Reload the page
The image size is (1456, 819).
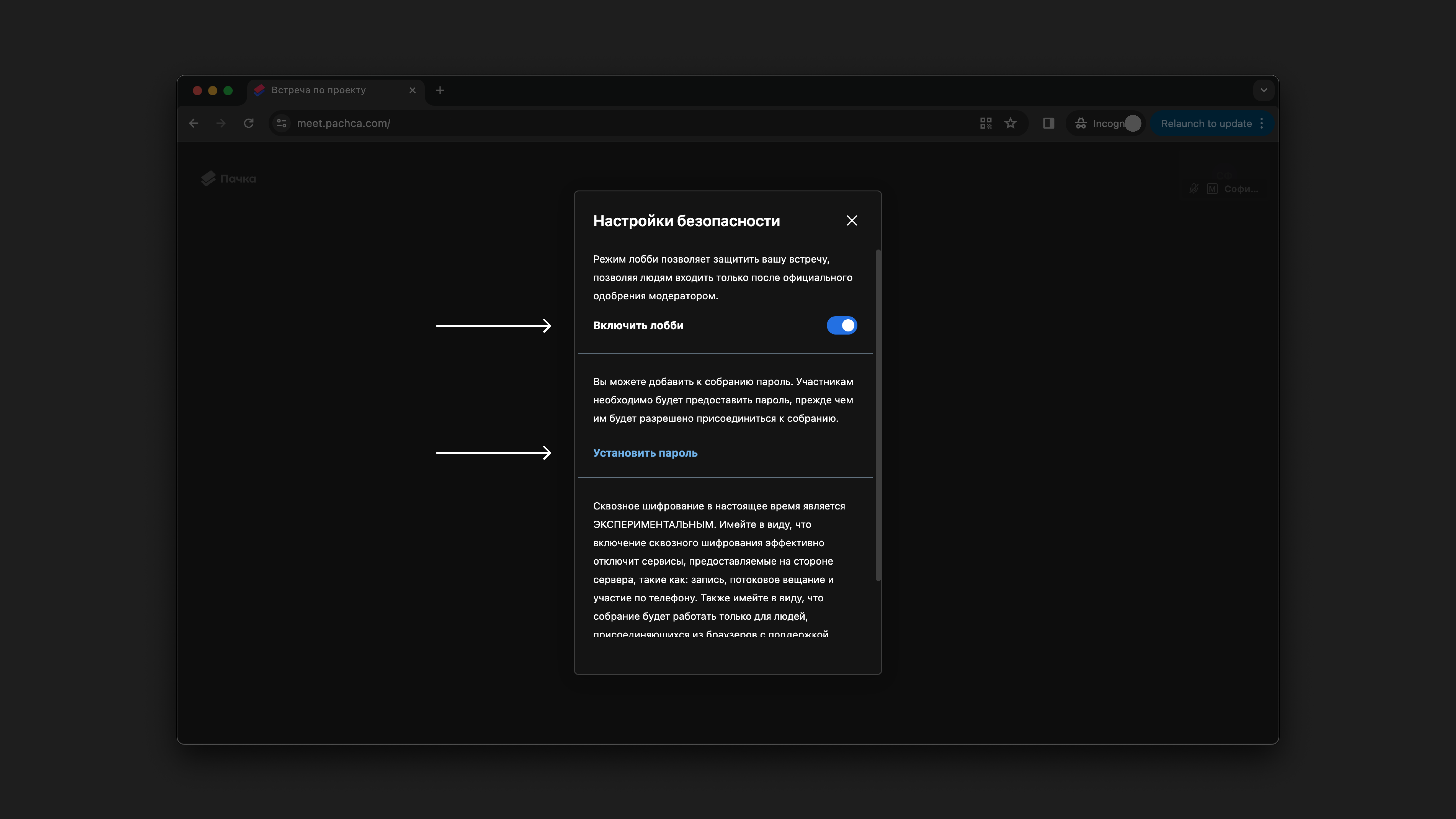249,123
